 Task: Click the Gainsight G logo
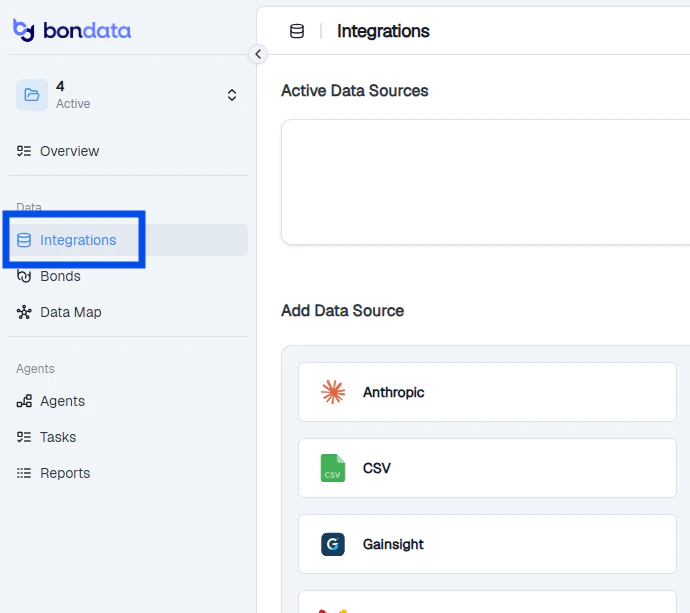click(x=333, y=544)
